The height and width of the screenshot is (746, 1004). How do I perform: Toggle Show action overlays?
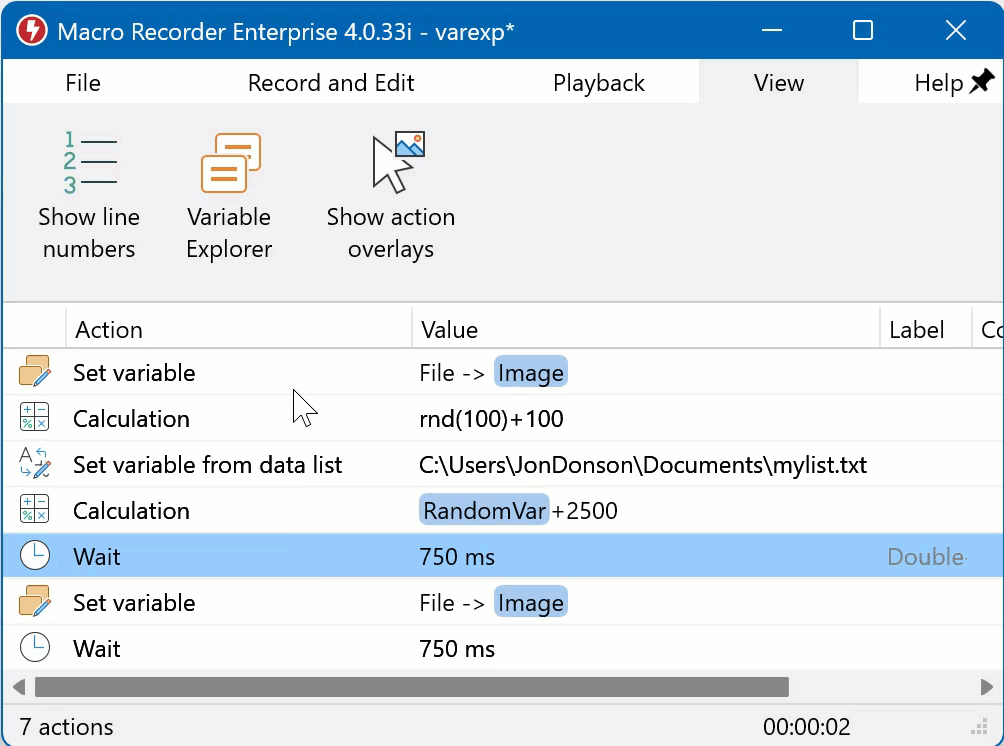point(391,196)
